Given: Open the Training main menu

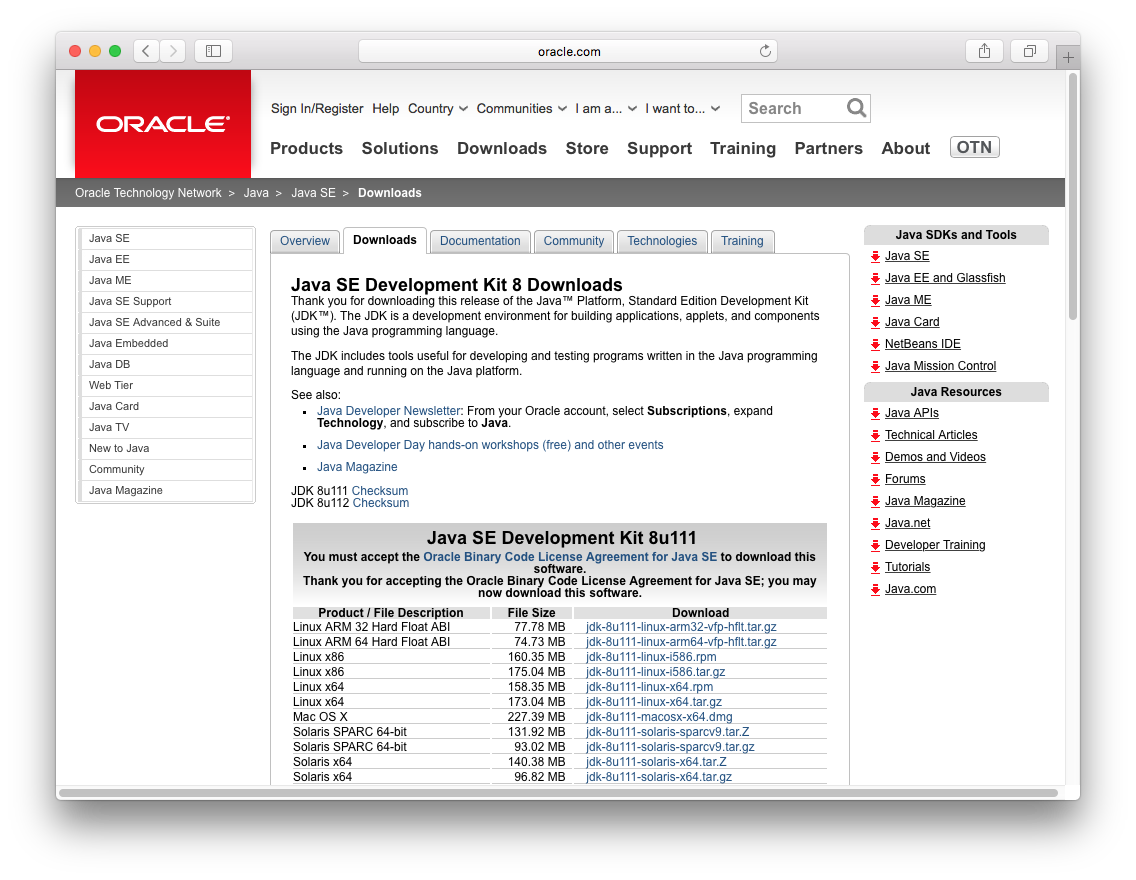Looking at the screenshot, I should pyautogui.click(x=743, y=148).
